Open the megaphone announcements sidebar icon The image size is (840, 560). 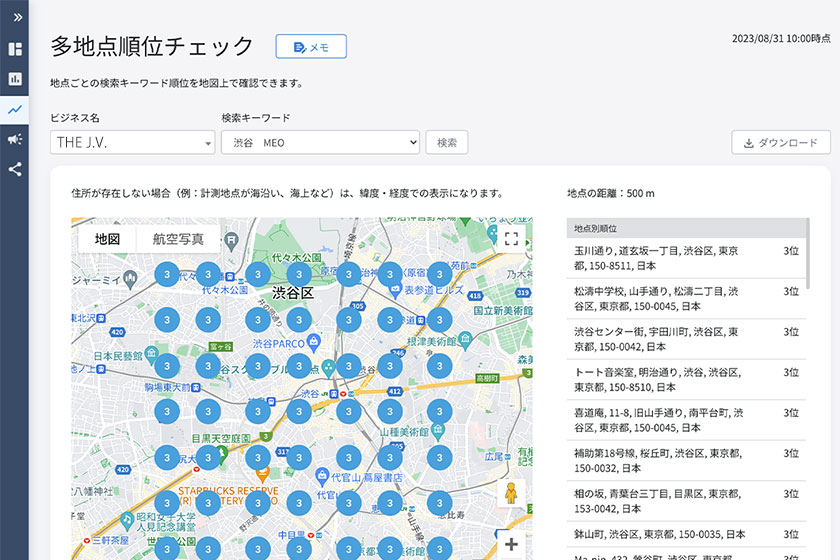coord(15,139)
